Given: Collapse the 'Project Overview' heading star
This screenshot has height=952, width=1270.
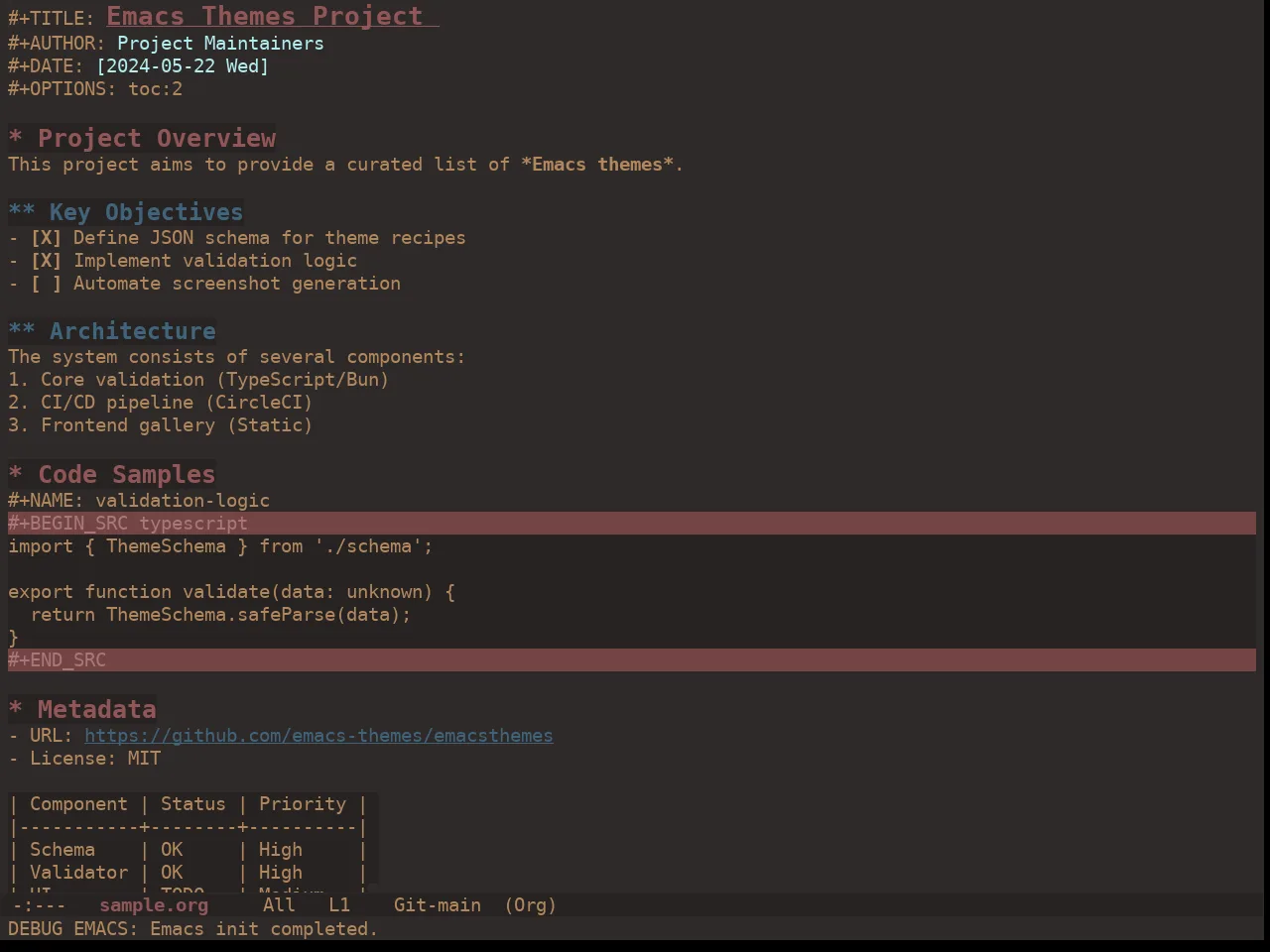Looking at the screenshot, I should [x=15, y=139].
